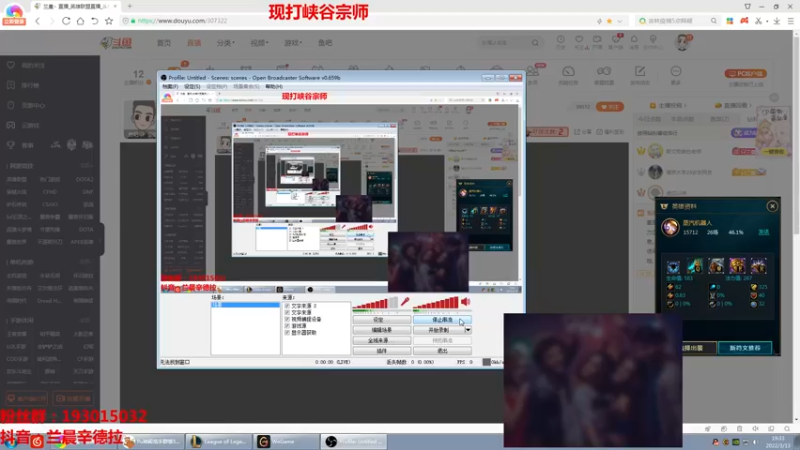Open the 设定(S) menu in OBS

192,87
